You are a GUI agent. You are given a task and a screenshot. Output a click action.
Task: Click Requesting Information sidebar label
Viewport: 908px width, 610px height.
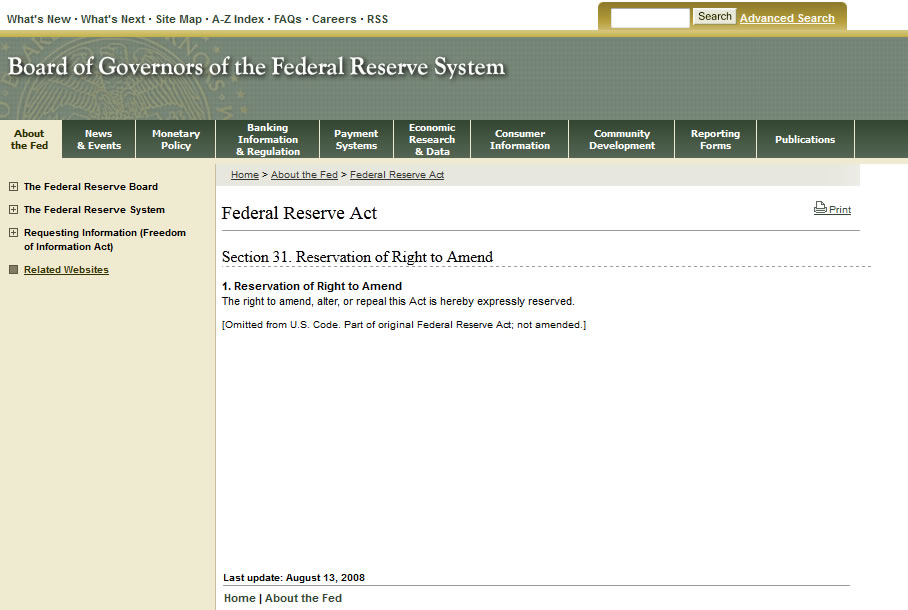105,239
